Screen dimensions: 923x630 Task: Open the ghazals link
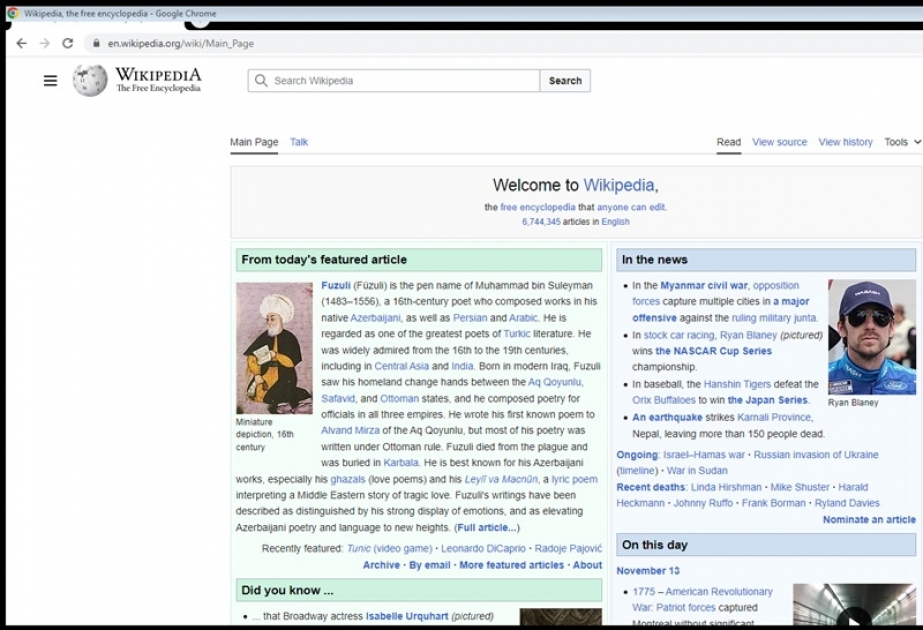[347, 479]
